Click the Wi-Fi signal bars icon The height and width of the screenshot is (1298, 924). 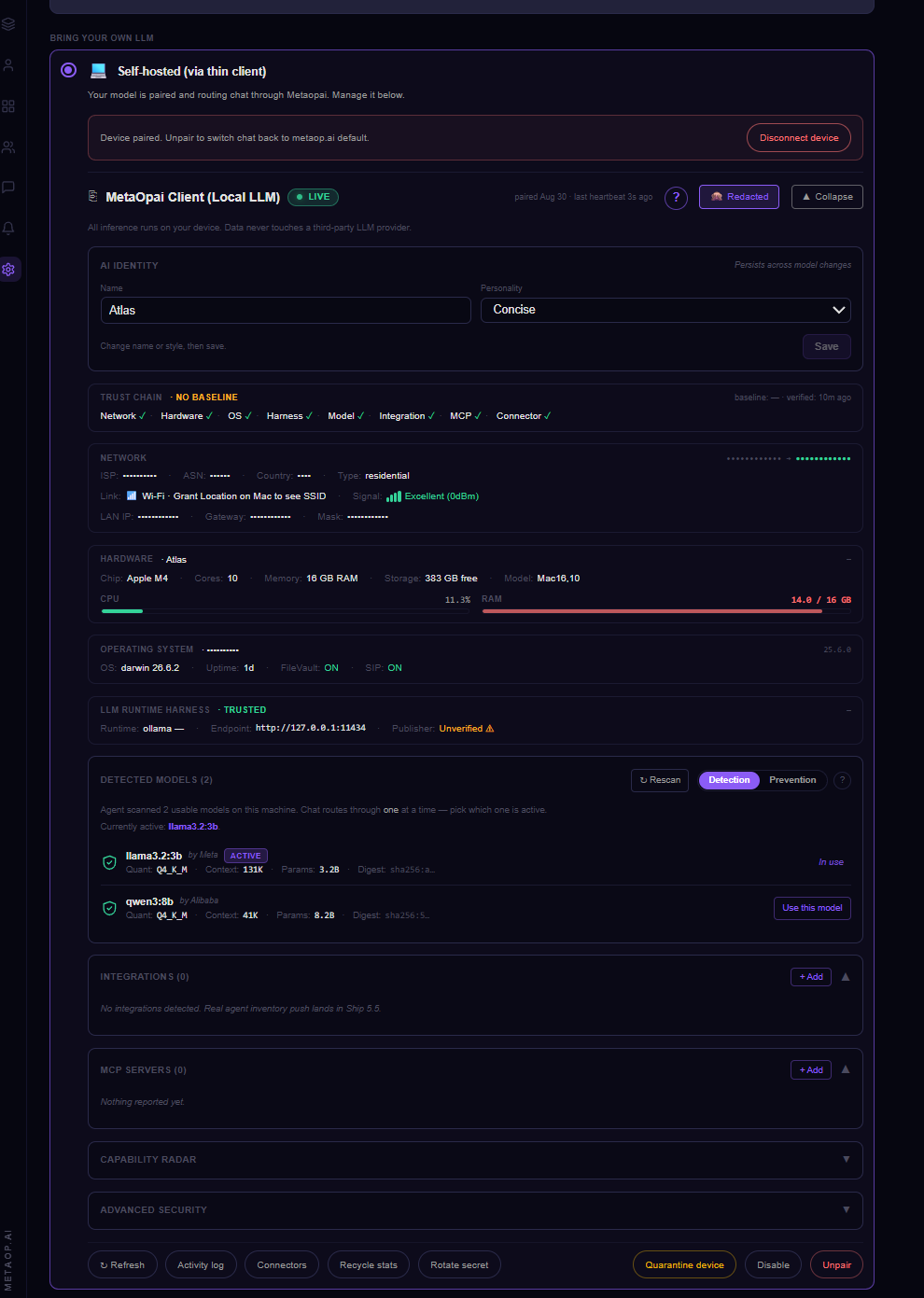click(x=394, y=496)
